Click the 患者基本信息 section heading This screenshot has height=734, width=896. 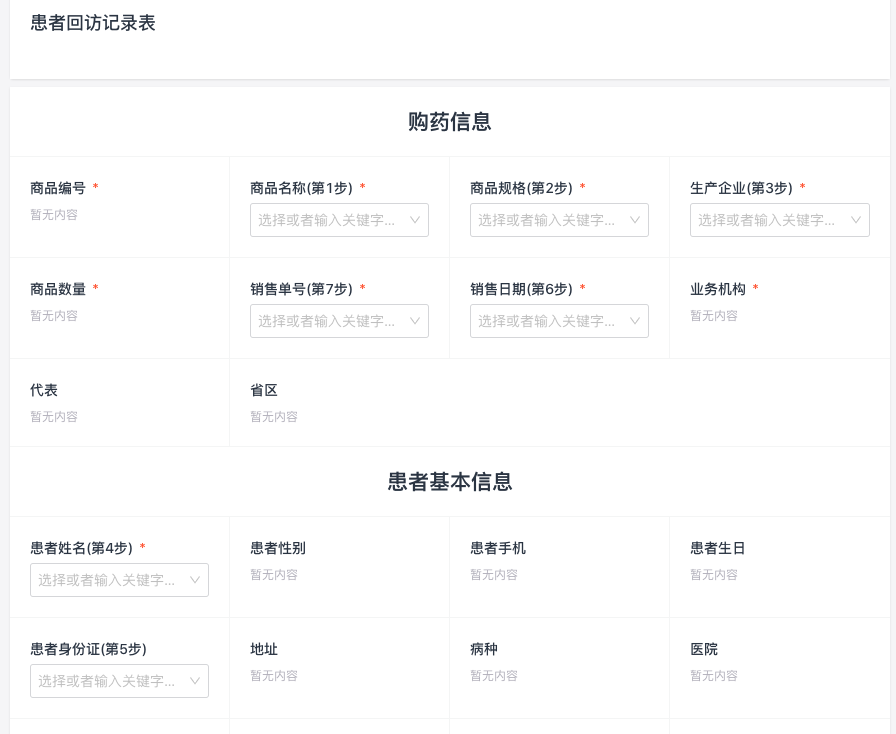click(449, 482)
